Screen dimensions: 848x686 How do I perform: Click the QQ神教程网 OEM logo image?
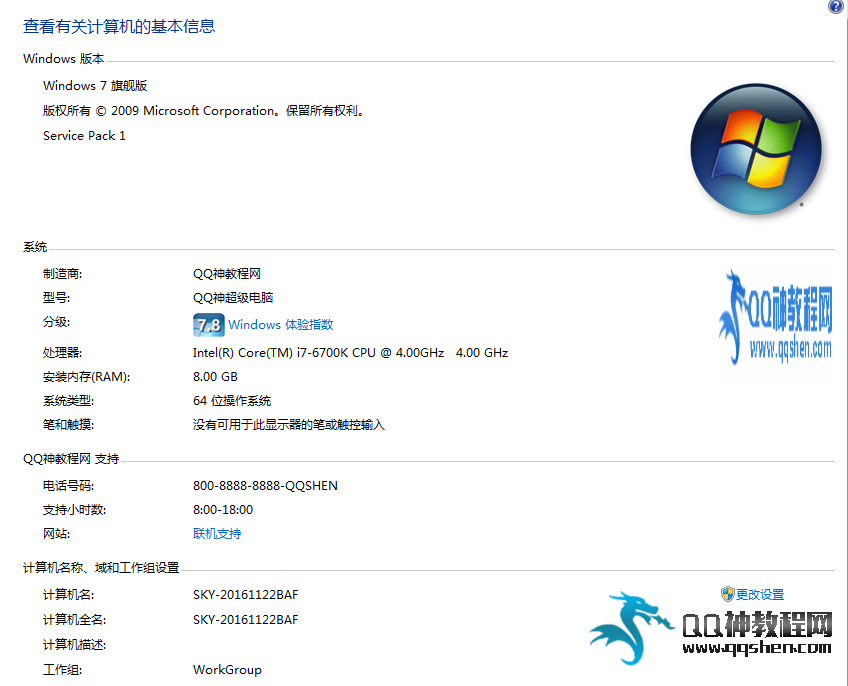click(776, 318)
